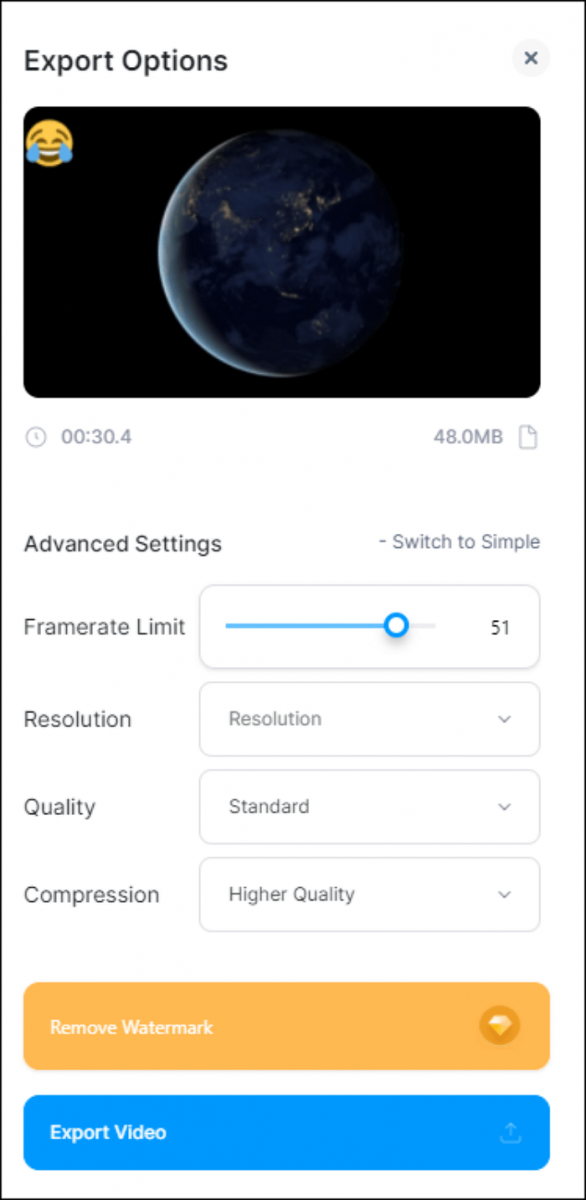
Task: Click the Remove Watermark button
Action: [x=286, y=1025]
